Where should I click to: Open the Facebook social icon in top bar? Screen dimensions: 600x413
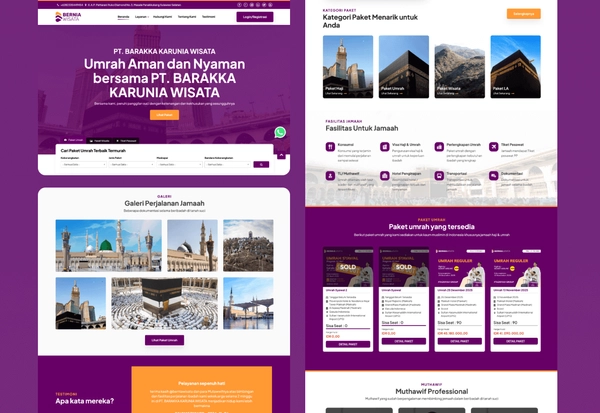(240, 5)
